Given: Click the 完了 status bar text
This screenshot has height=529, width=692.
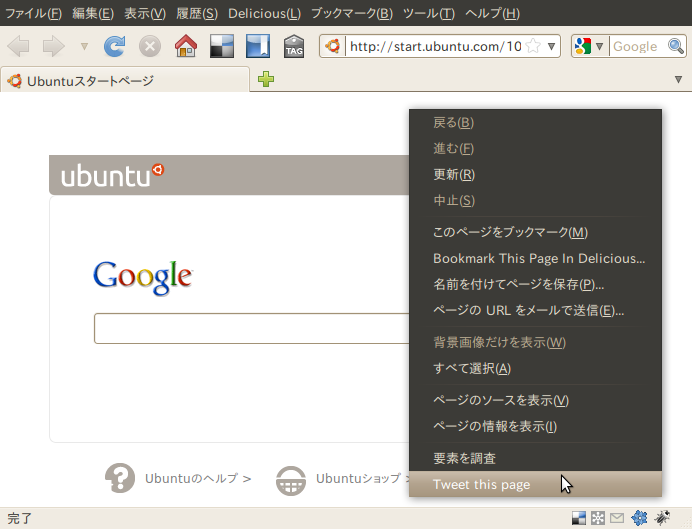Looking at the screenshot, I should click(19, 518).
